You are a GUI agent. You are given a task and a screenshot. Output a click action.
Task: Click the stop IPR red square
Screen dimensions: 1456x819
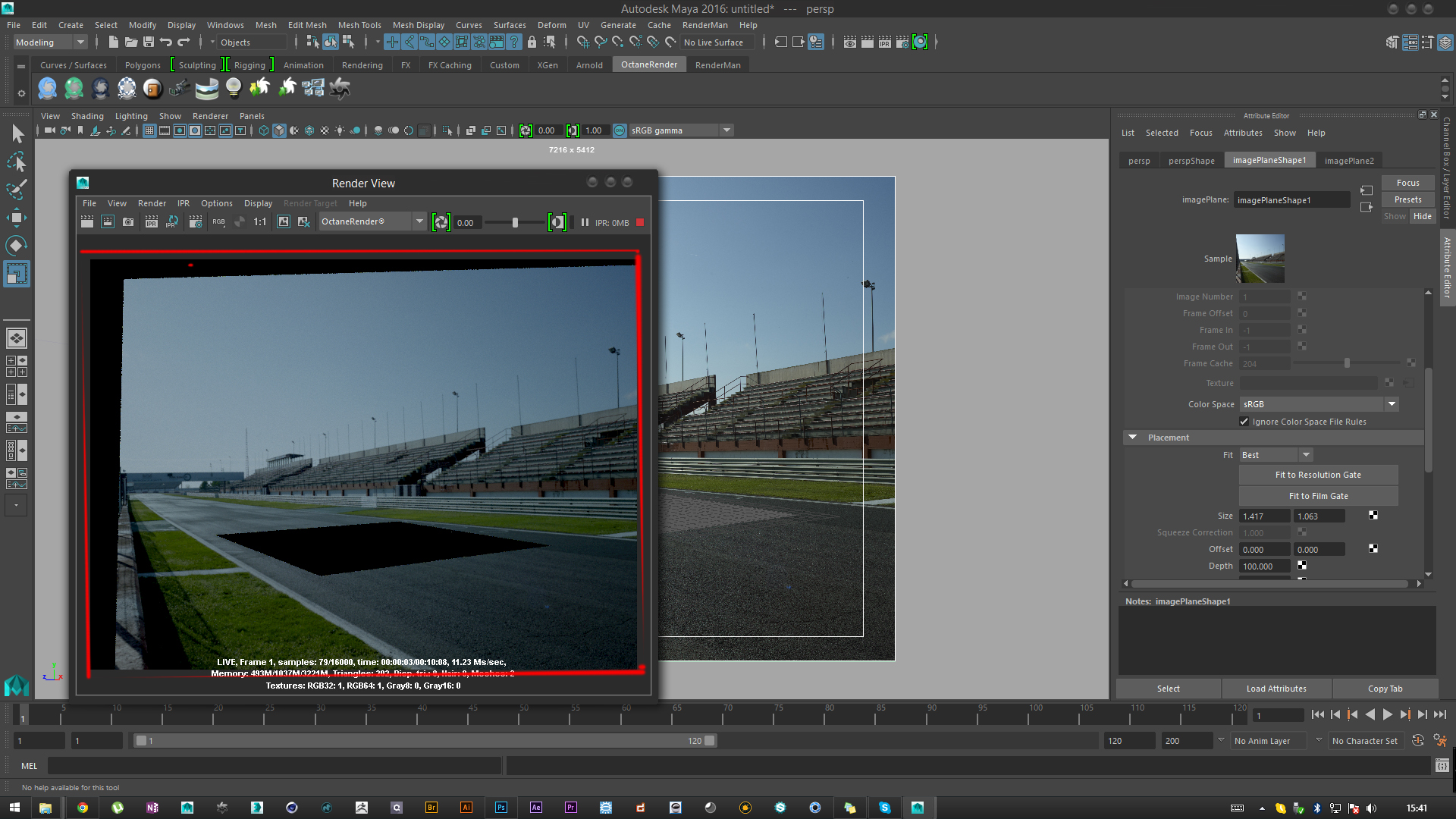[x=640, y=222]
